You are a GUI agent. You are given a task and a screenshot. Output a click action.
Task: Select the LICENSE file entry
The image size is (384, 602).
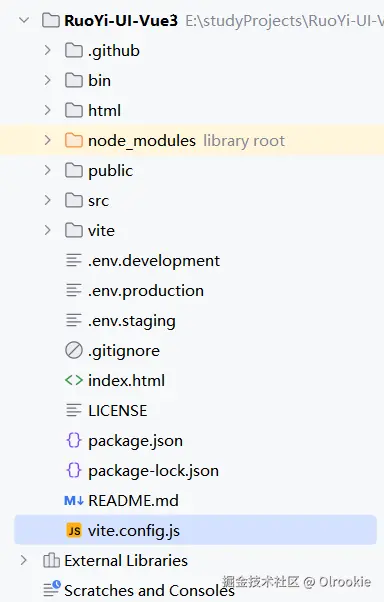118,411
